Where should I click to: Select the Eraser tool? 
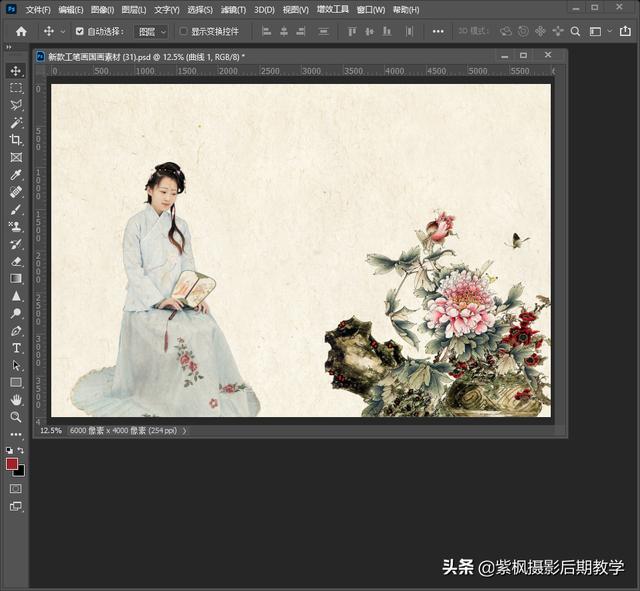(x=16, y=261)
